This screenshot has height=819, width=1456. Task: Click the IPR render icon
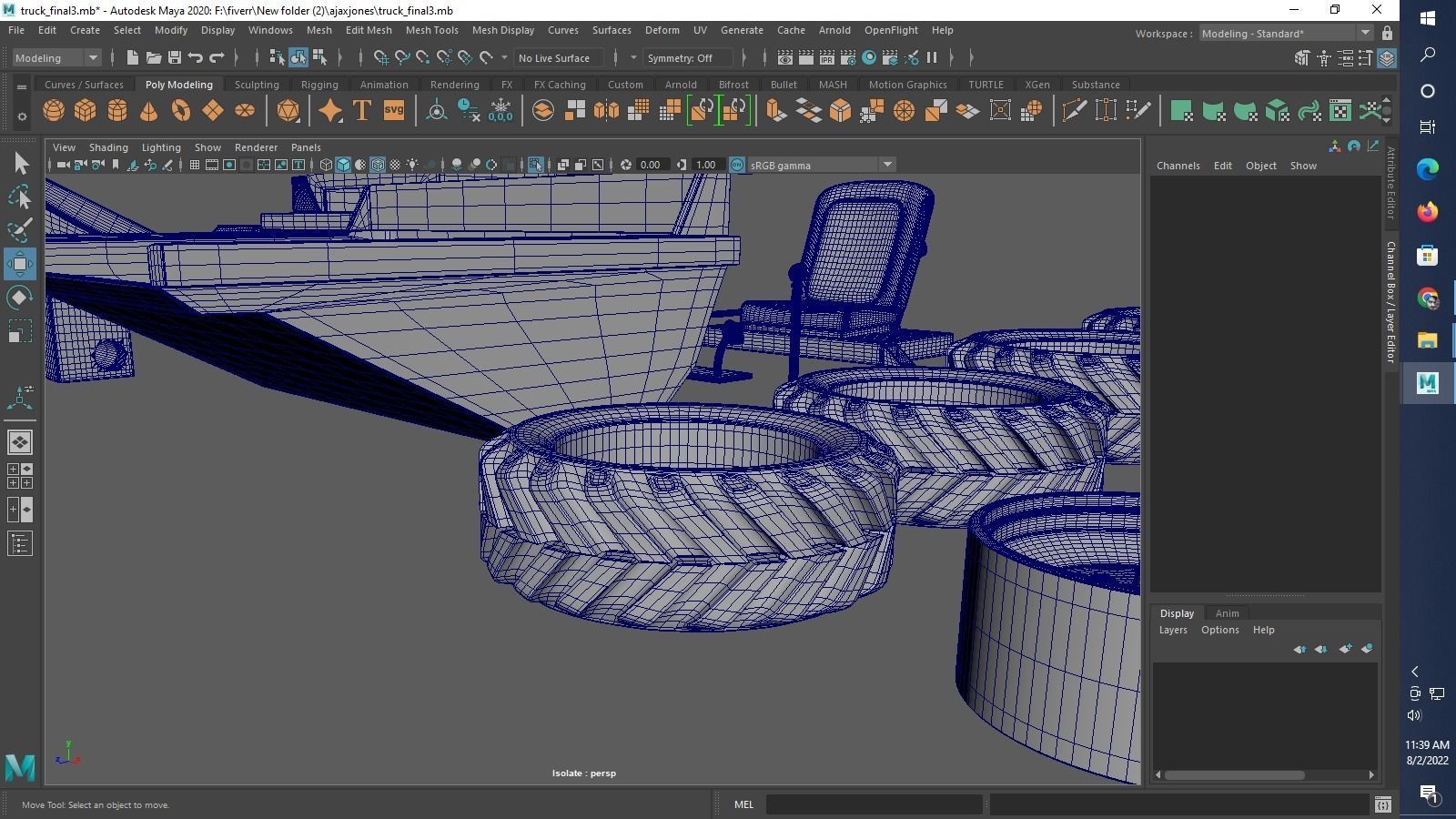point(827,58)
